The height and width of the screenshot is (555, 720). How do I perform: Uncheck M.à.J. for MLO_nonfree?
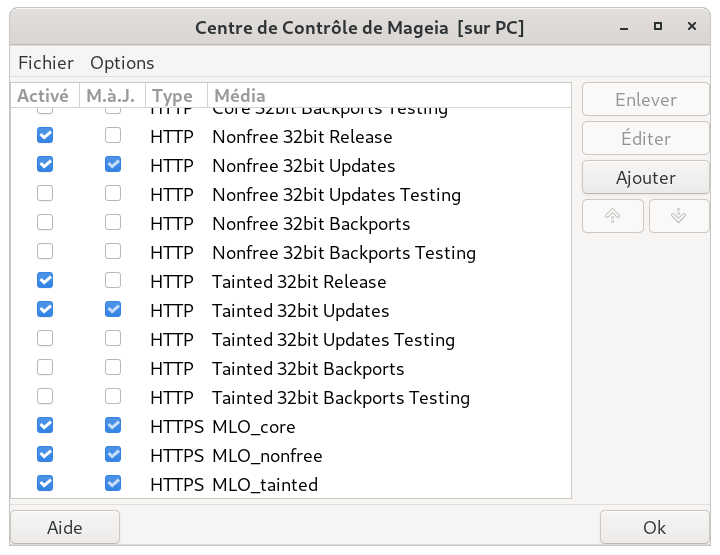113,454
